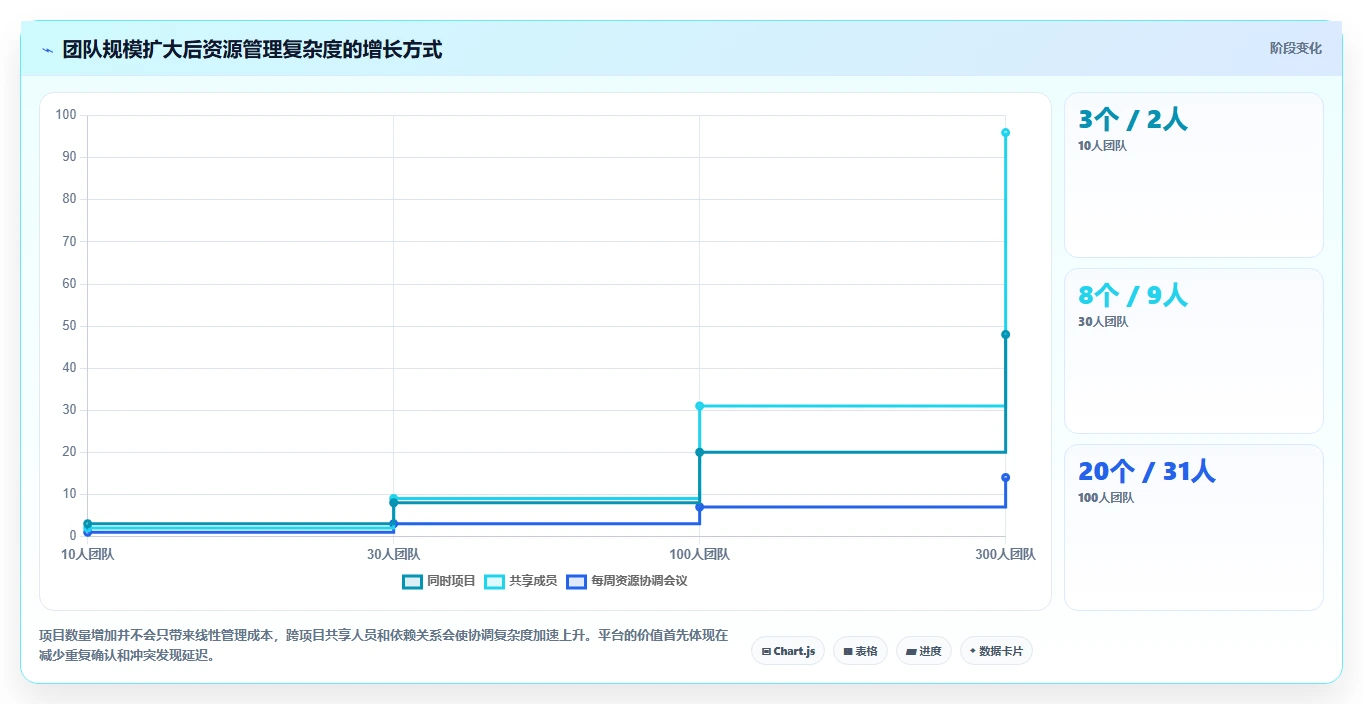Click the y-axis value 80
This screenshot has width=1363, height=704.
point(69,199)
